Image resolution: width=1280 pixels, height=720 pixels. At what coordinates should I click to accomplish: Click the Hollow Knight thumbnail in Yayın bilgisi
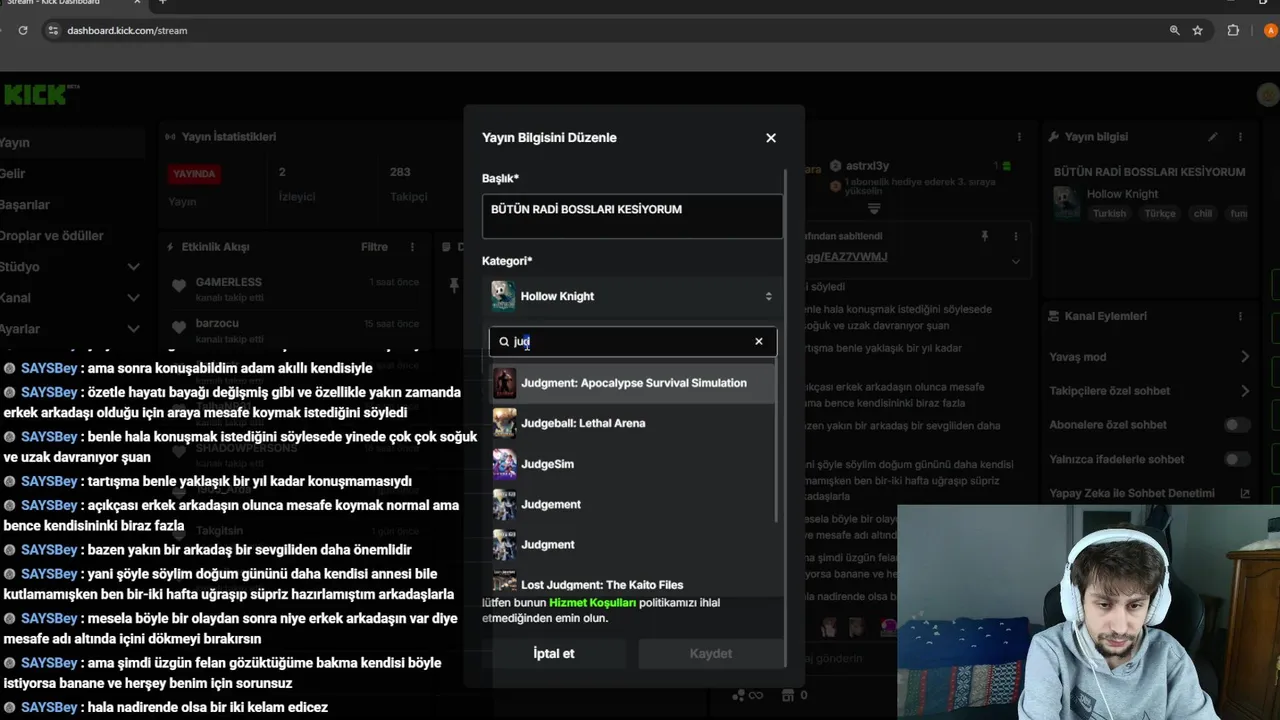point(1066,201)
